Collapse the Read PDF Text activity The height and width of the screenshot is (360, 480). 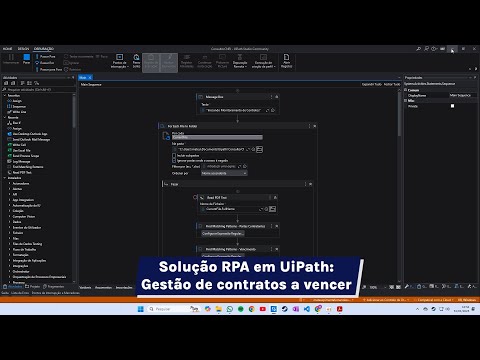coord(275,197)
